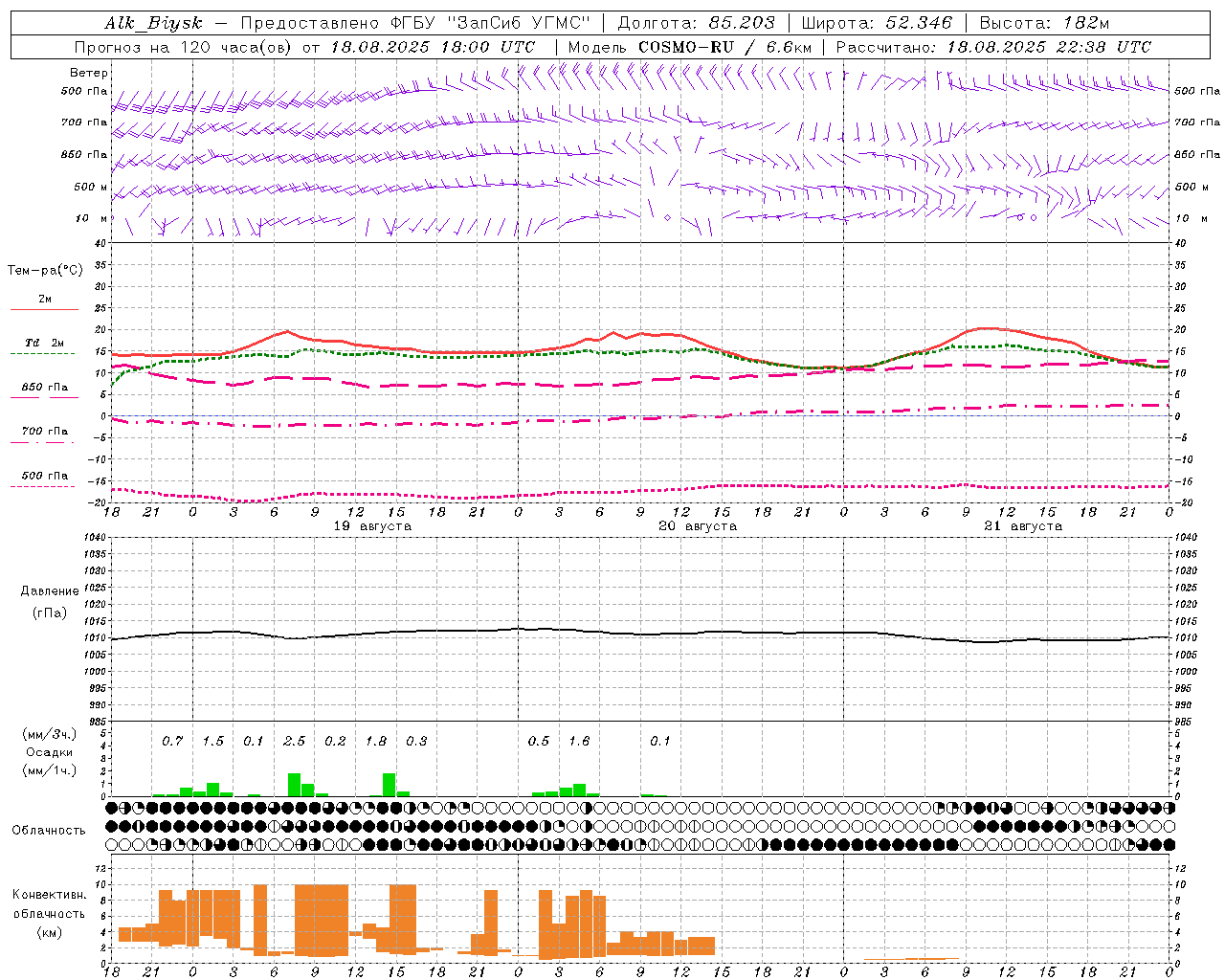Click the 1.6 precipitation total value

coord(579,741)
